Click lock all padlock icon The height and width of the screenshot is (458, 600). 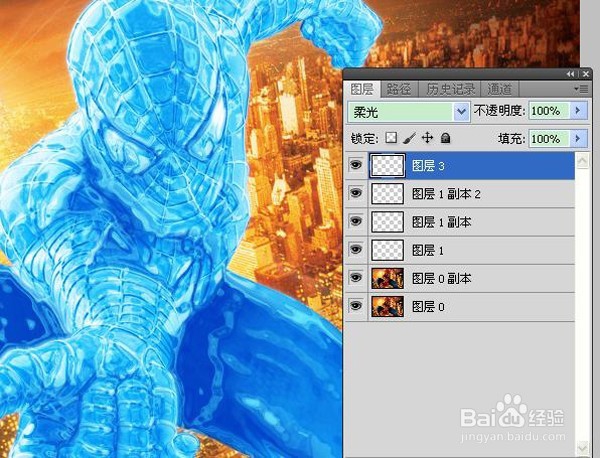point(445,138)
